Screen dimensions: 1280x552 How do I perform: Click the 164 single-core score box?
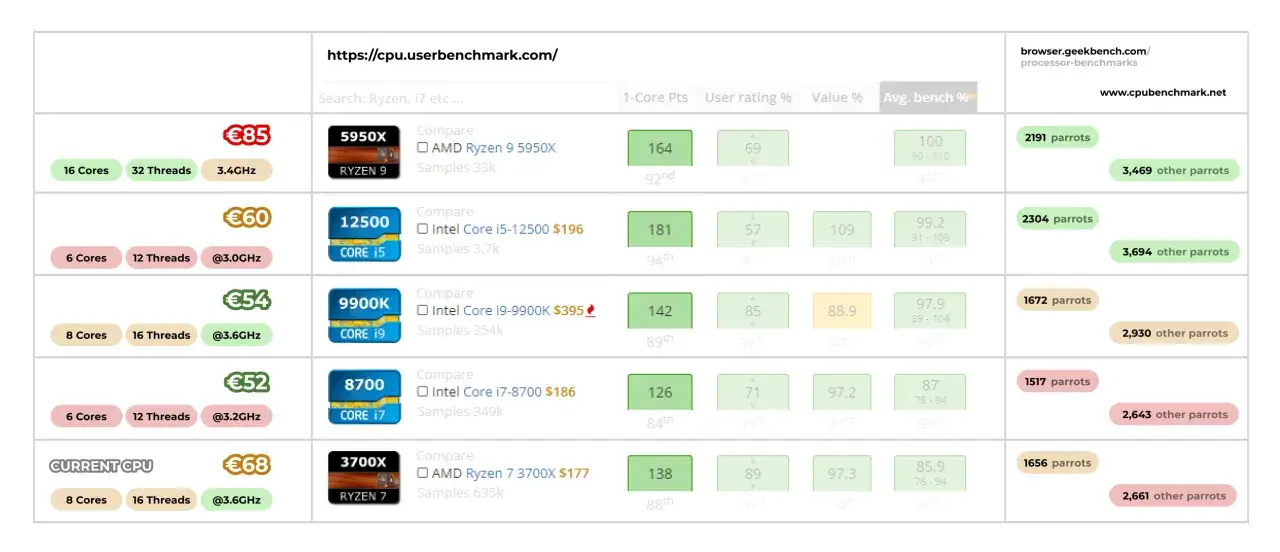pyautogui.click(x=660, y=148)
